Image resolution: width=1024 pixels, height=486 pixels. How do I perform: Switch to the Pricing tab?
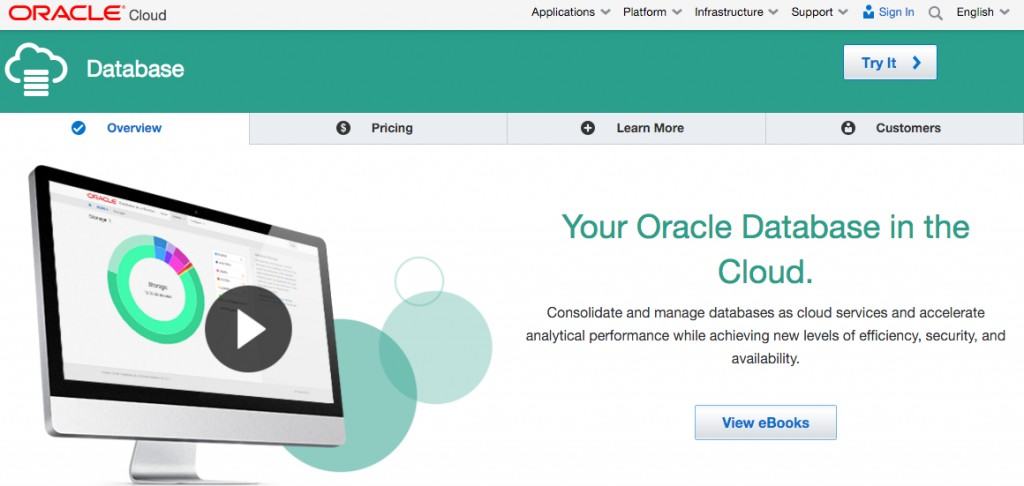click(378, 128)
